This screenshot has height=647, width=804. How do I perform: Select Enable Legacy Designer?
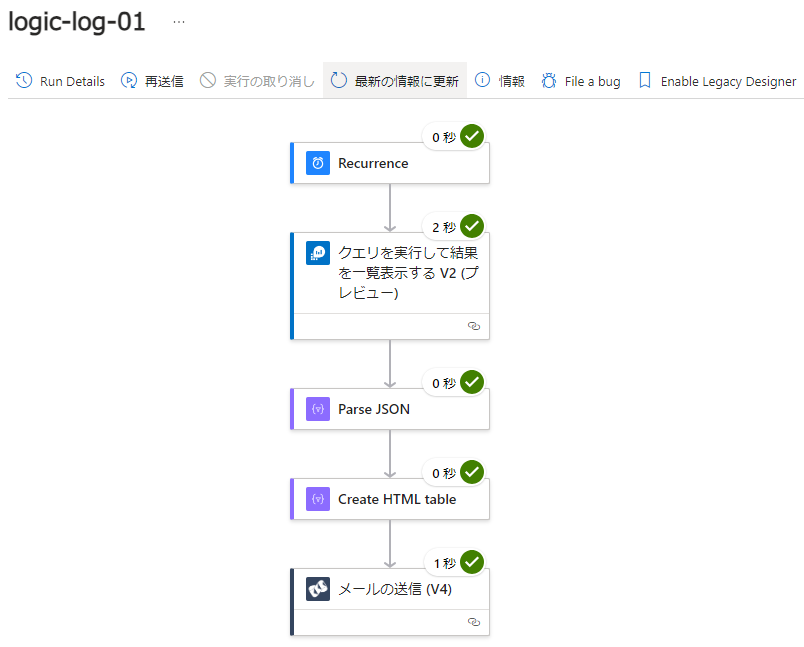point(717,81)
